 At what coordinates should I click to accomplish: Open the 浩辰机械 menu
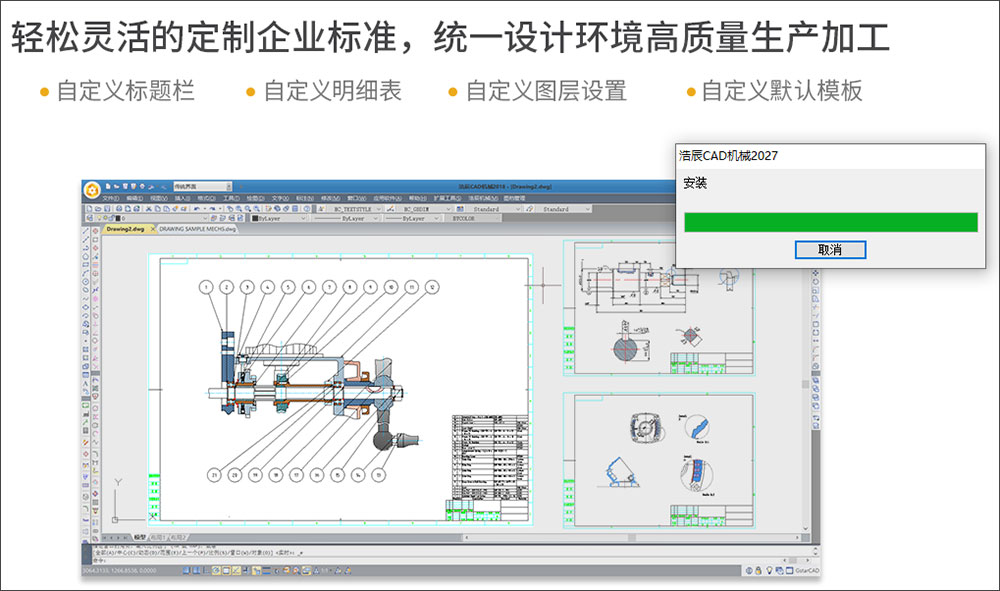(483, 198)
